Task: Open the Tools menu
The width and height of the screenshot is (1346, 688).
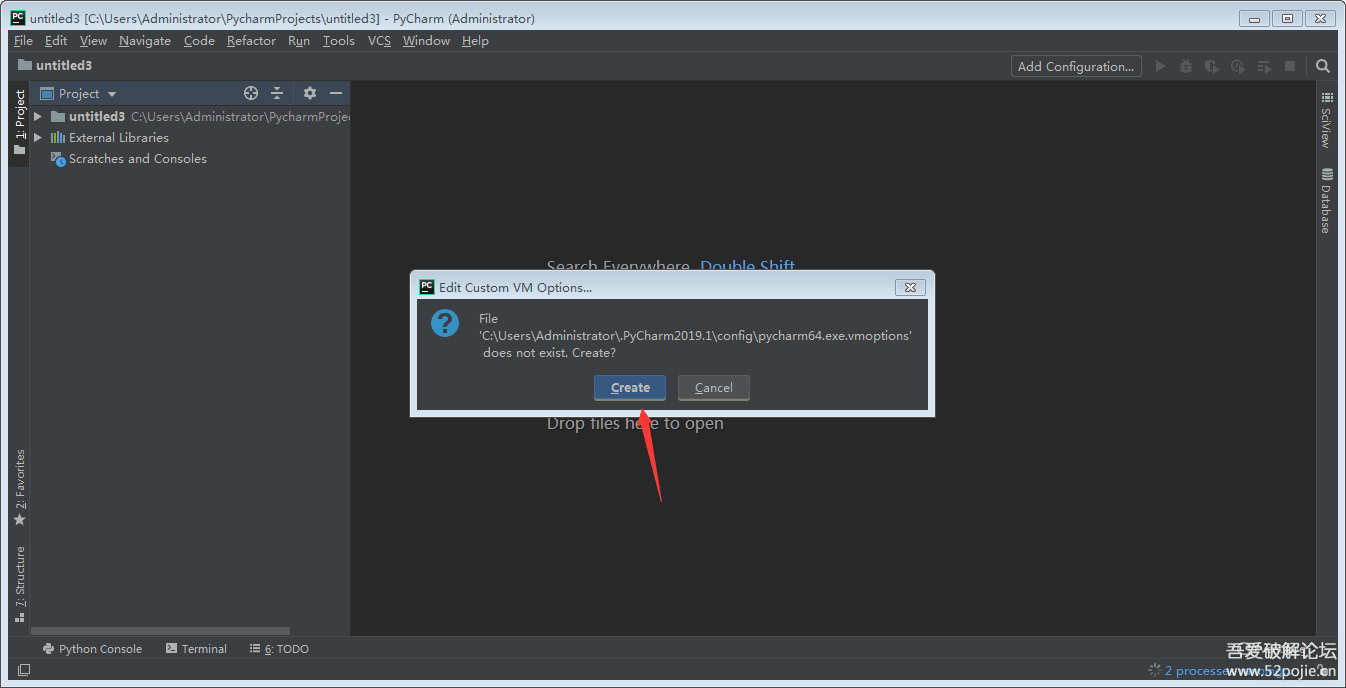Action: 339,41
